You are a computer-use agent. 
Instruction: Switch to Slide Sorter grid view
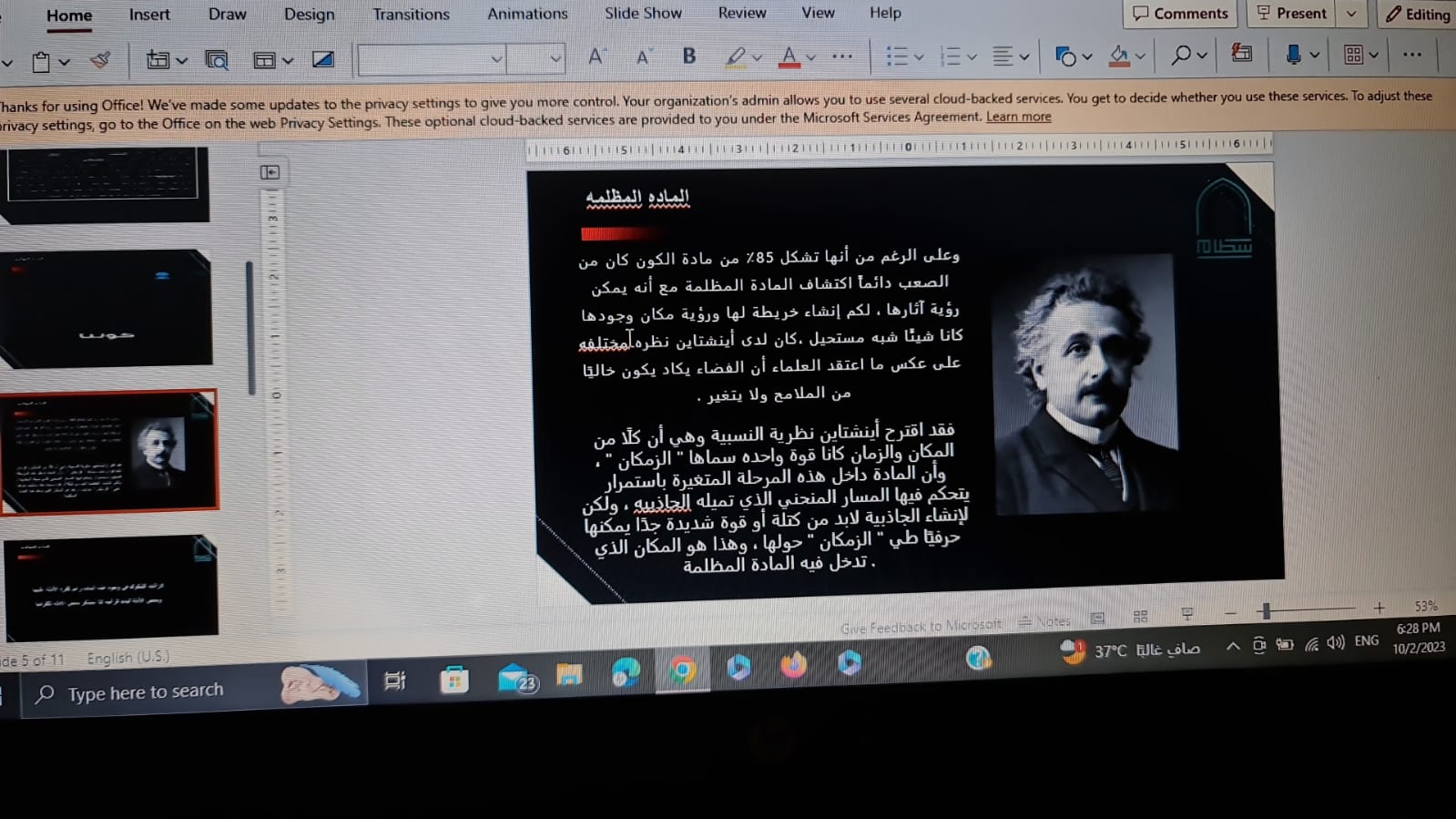pyautogui.click(x=1140, y=617)
